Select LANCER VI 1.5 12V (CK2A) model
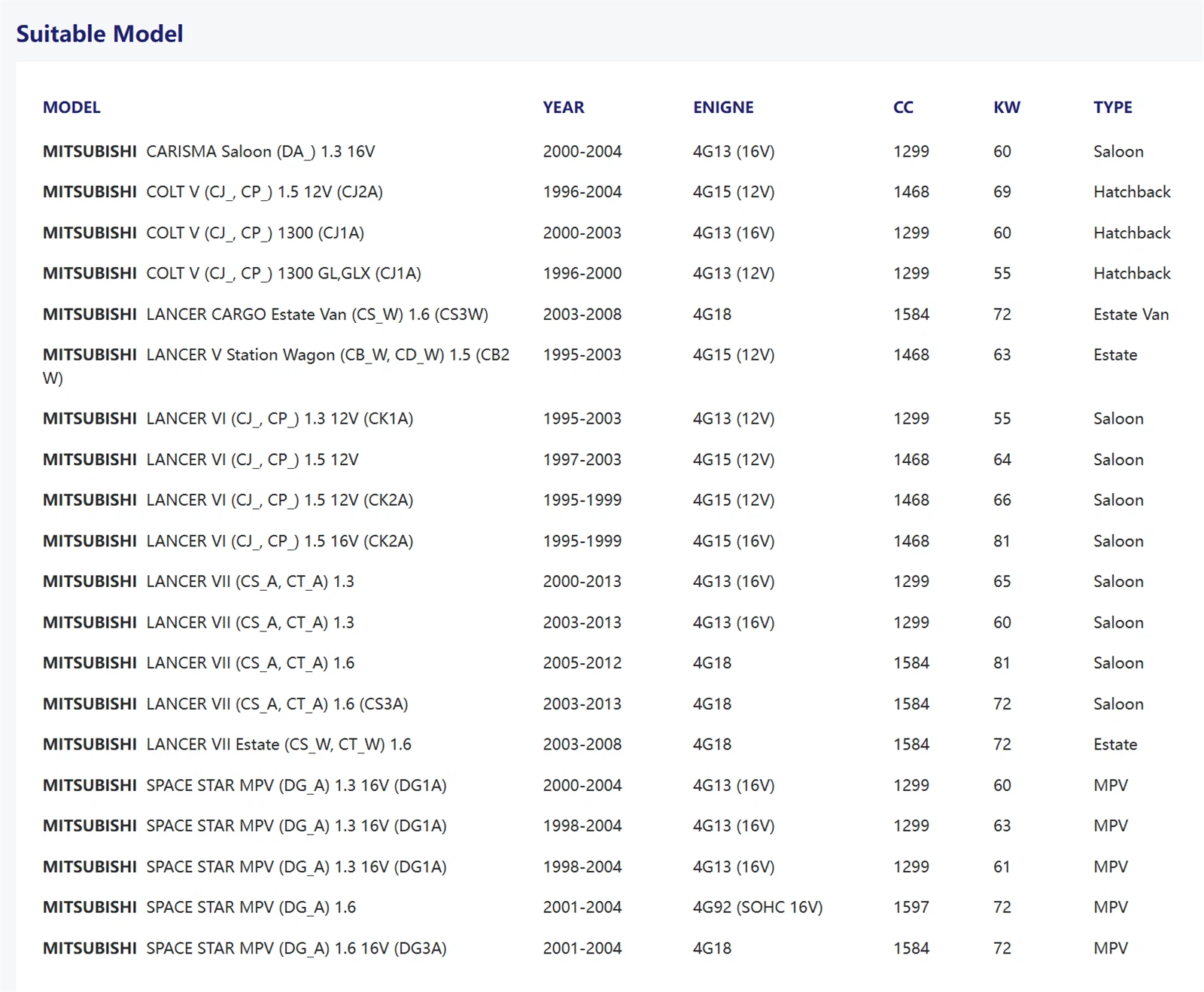The width and height of the screenshot is (1204, 992). (x=228, y=500)
